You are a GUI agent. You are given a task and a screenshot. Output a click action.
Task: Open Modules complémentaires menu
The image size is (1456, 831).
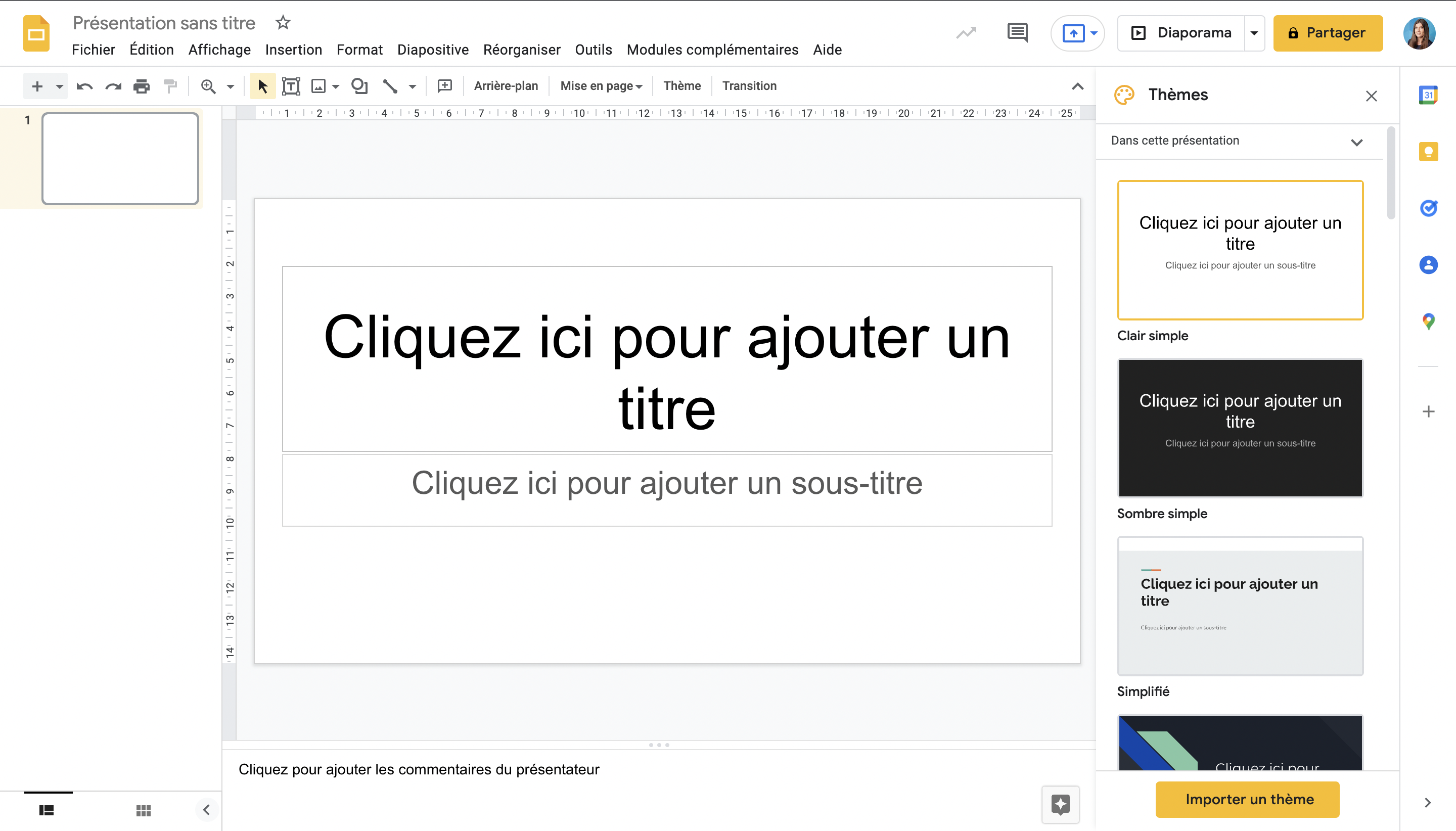712,50
